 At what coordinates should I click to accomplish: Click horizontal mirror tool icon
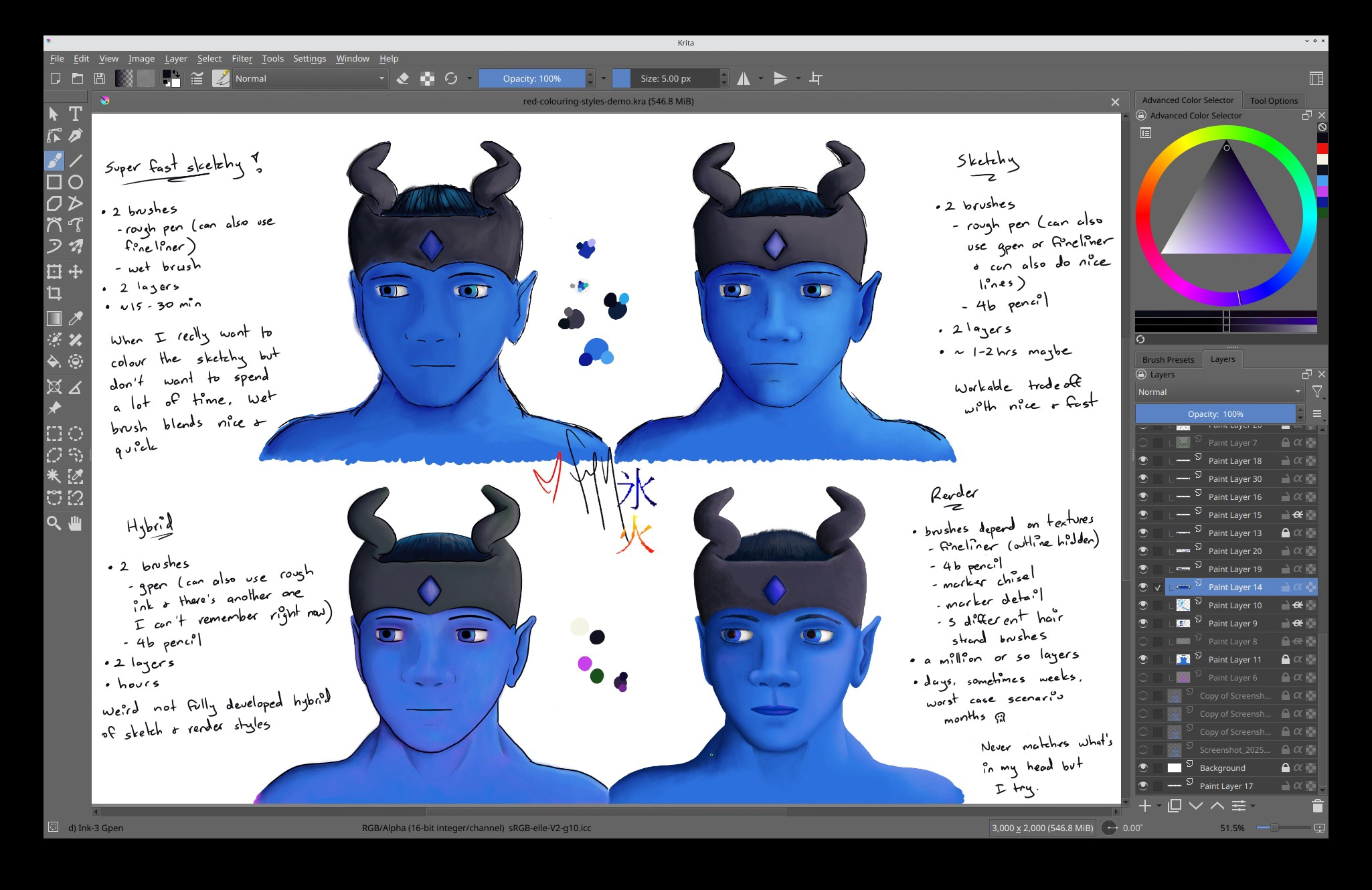pos(744,78)
